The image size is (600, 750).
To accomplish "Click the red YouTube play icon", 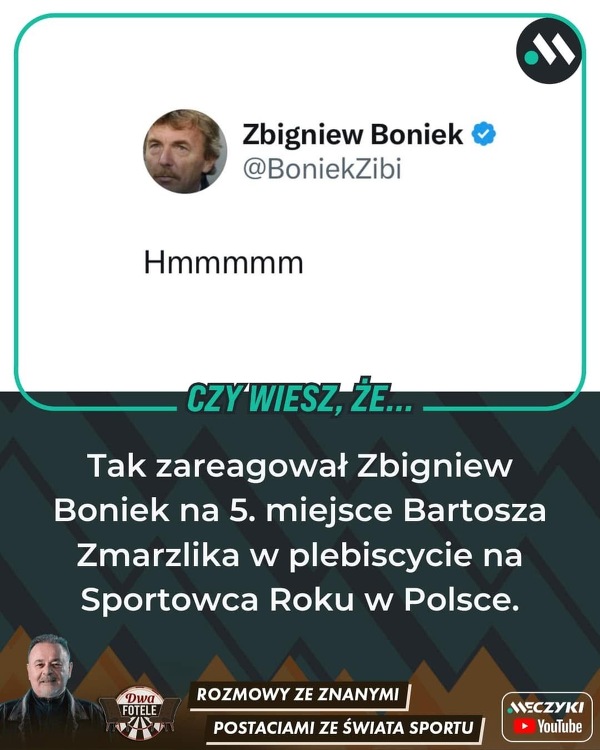I will pos(524,727).
